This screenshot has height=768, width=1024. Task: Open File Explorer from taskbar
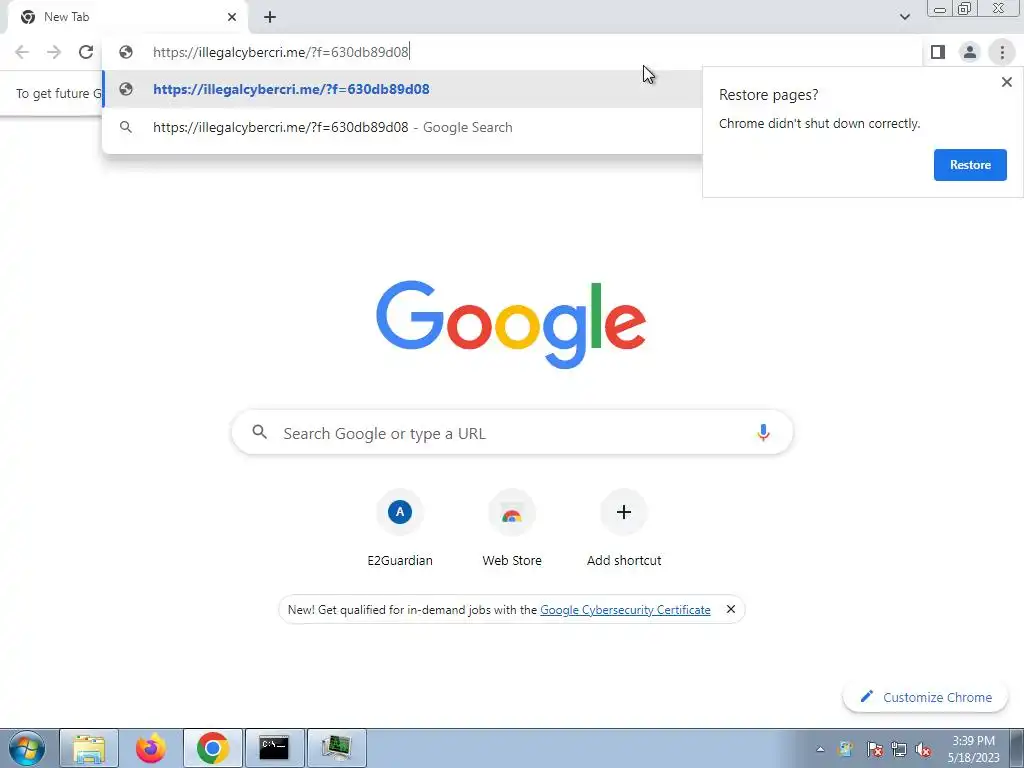(x=89, y=748)
